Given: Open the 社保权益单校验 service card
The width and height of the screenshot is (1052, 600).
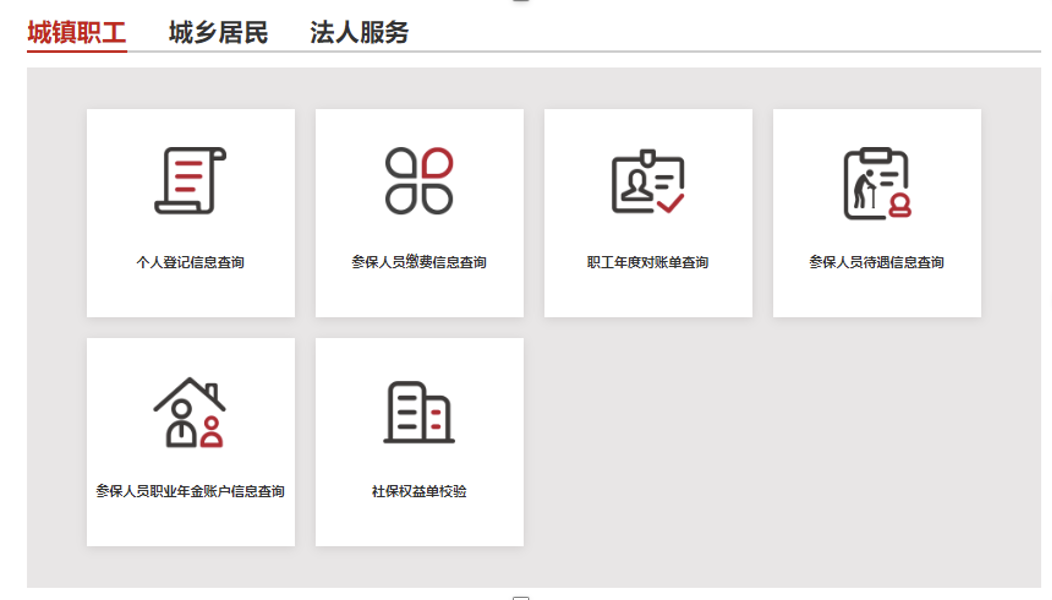Looking at the screenshot, I should [419, 440].
